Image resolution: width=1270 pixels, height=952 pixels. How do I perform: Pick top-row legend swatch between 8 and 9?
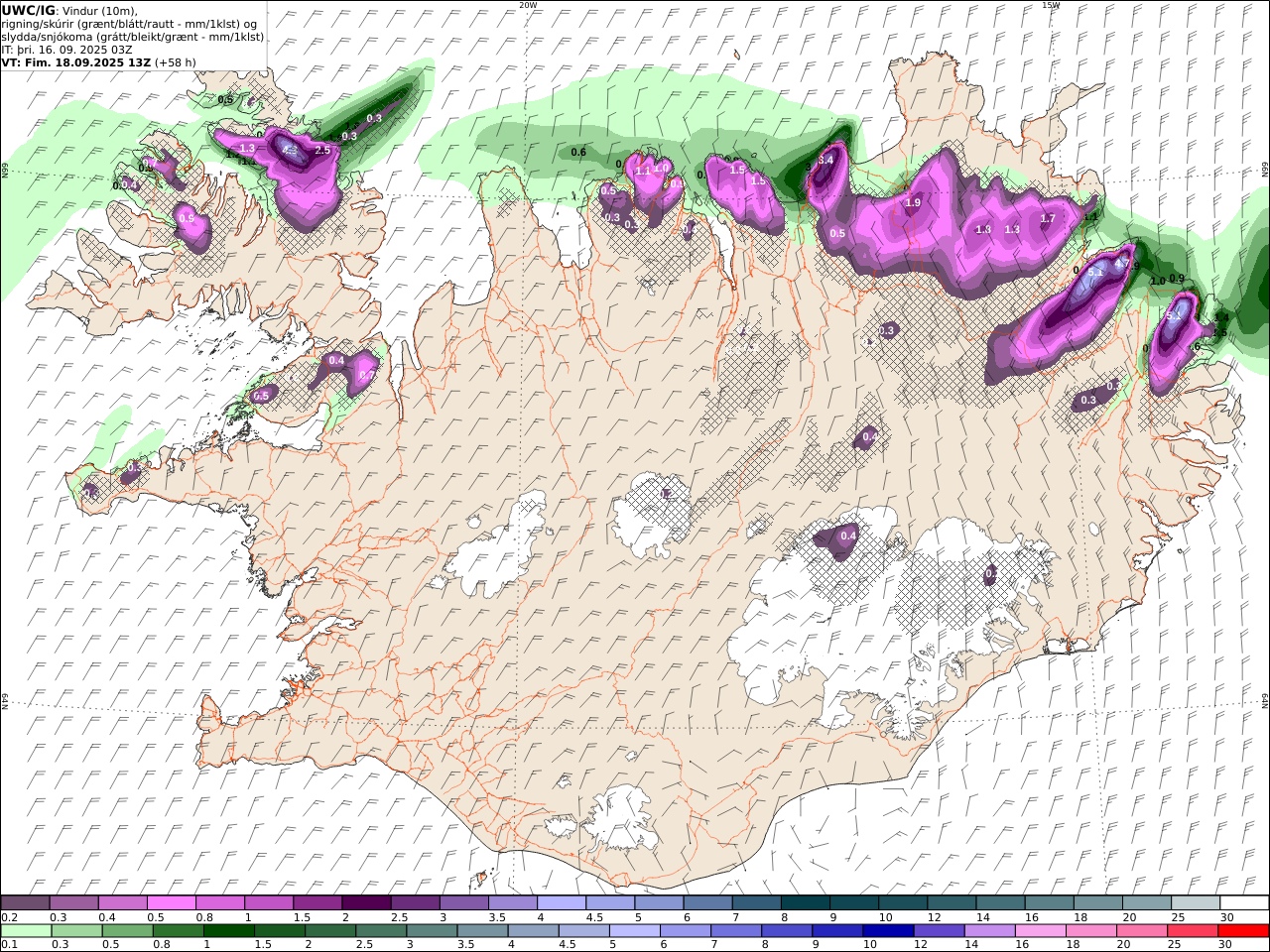point(804,902)
